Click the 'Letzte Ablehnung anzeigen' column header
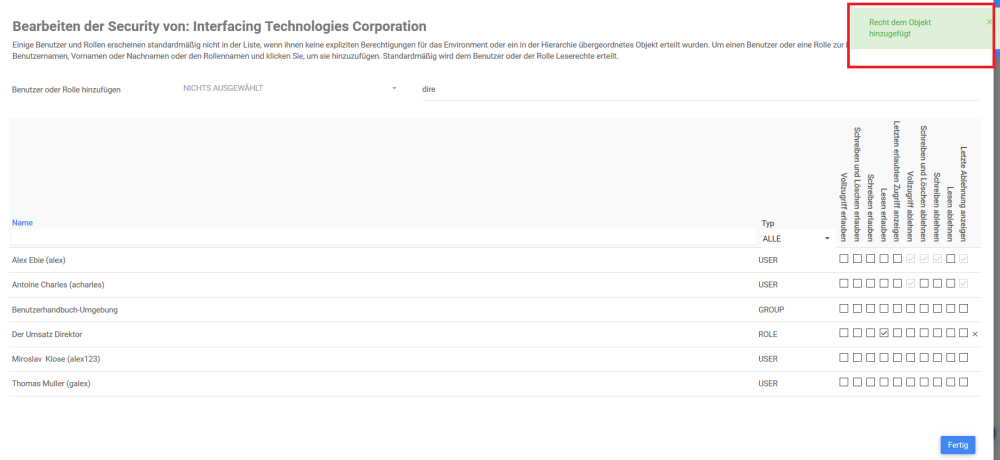Viewport: 1000px width, 460px height. 964,195
